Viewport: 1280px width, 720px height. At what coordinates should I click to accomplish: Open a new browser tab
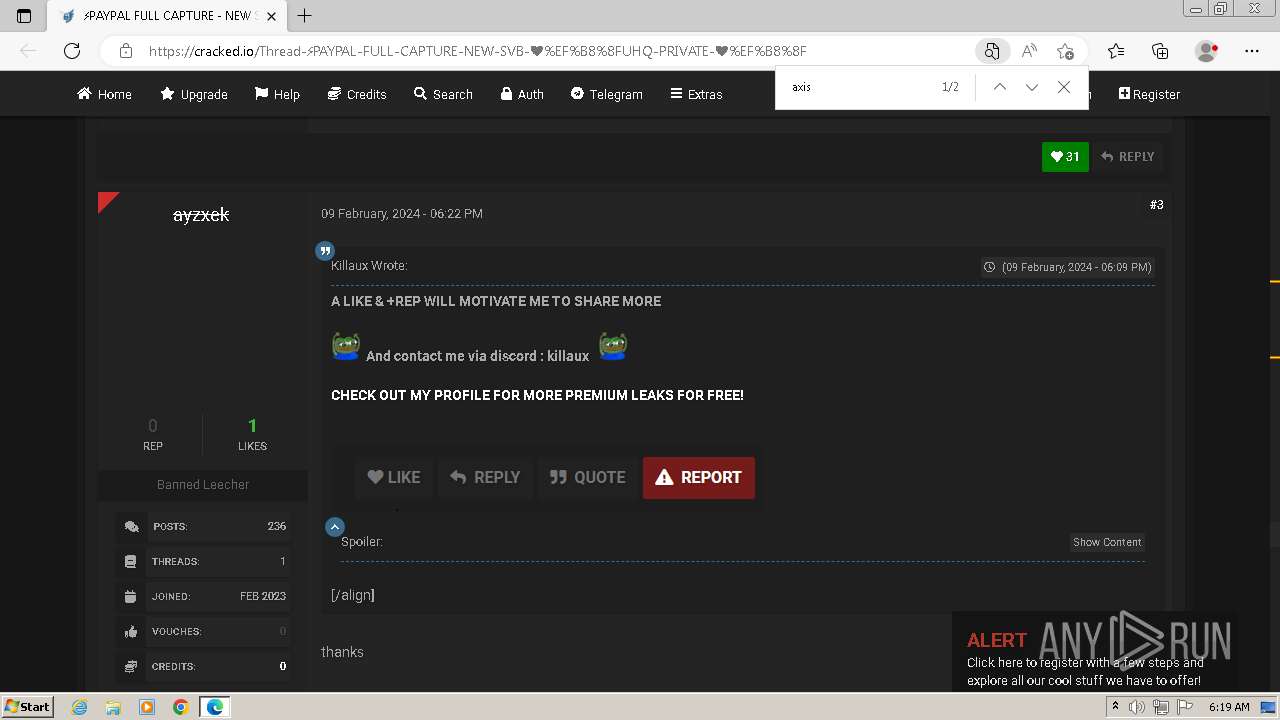304,15
